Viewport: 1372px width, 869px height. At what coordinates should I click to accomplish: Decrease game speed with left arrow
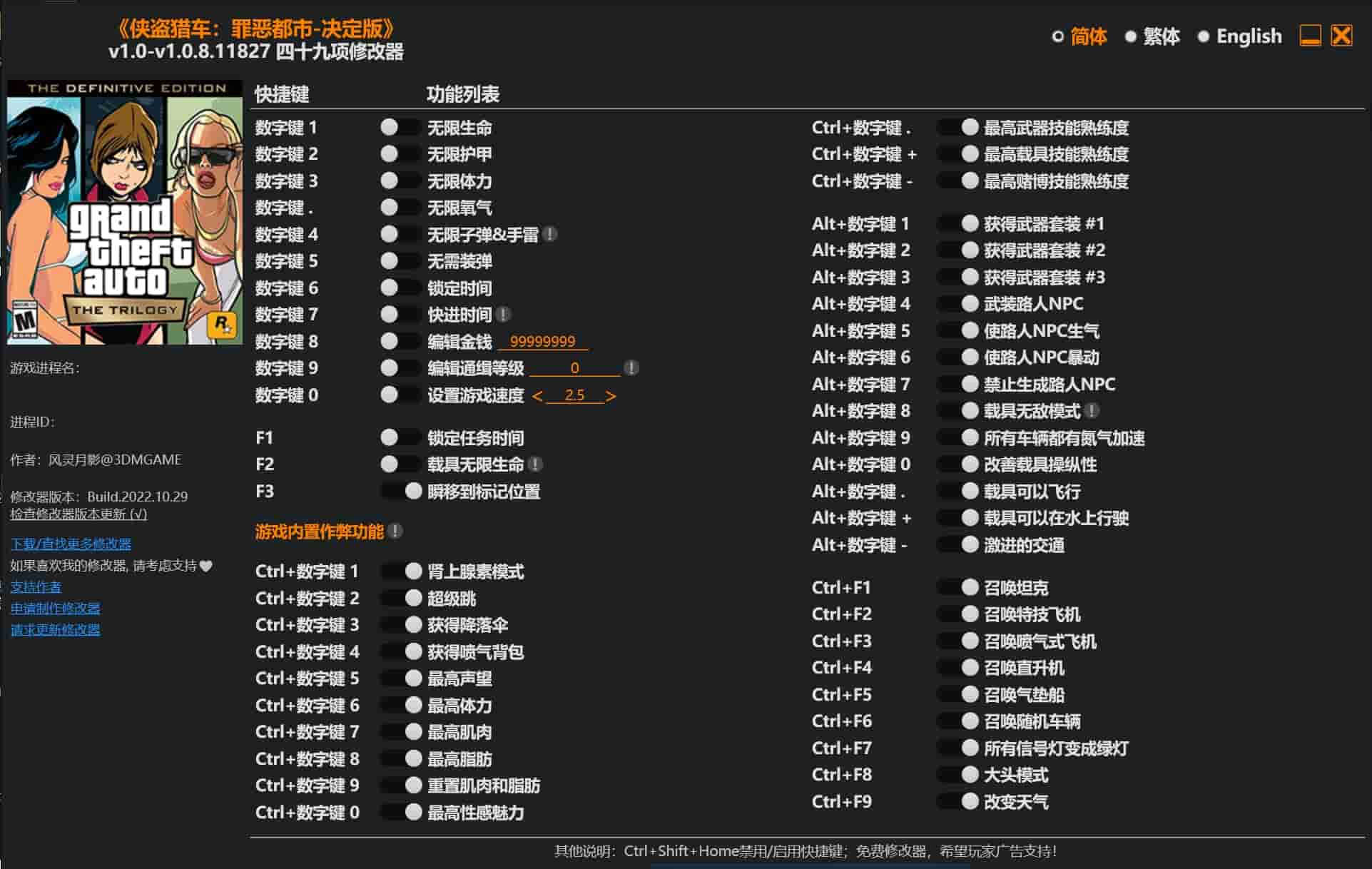pos(537,396)
